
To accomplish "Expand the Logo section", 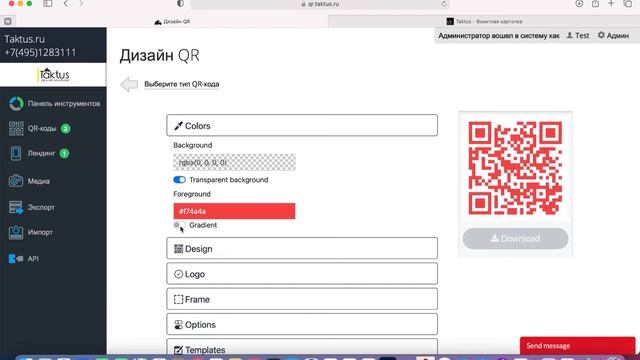I will click(302, 273).
